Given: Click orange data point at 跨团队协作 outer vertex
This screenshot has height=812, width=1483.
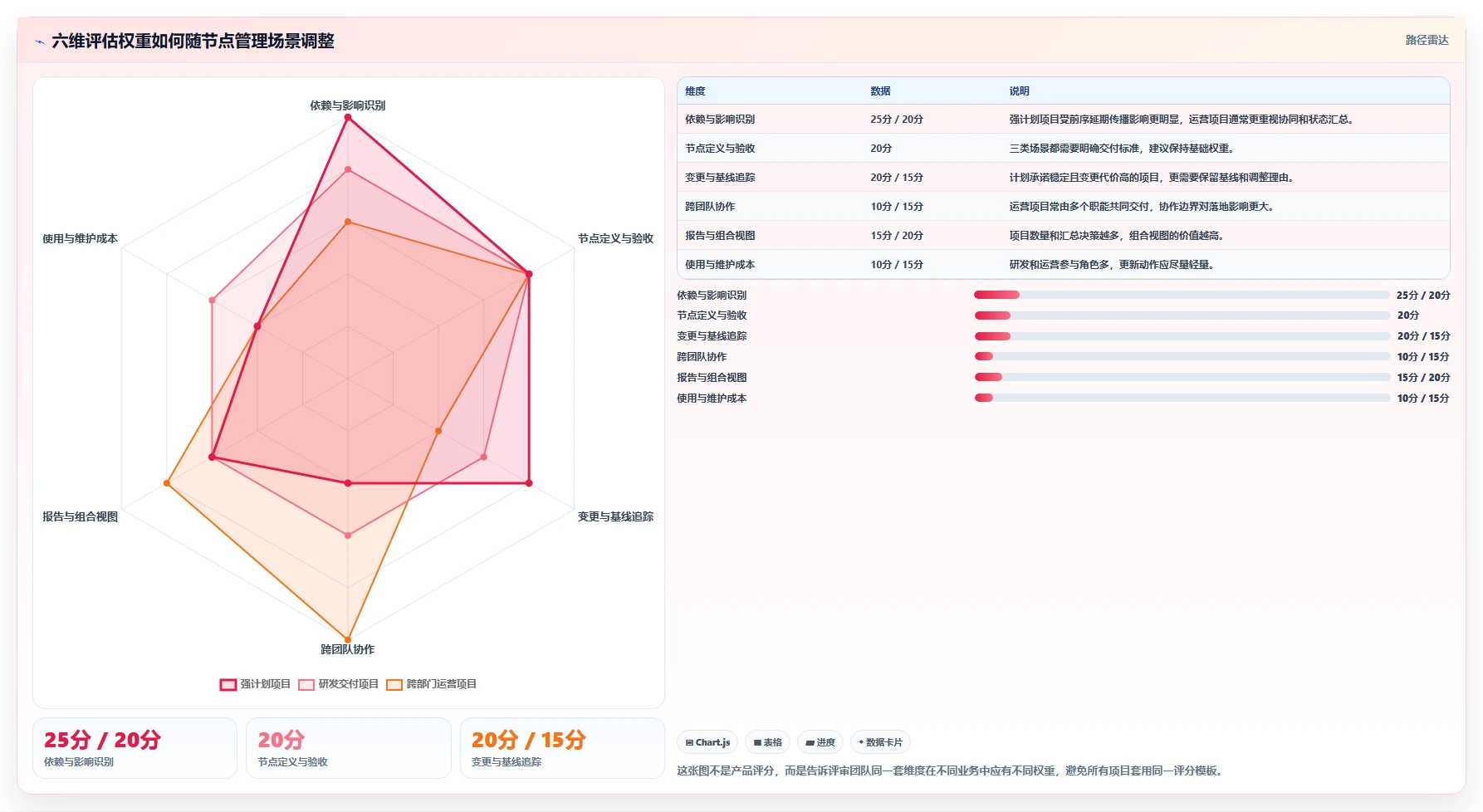Looking at the screenshot, I should pyautogui.click(x=348, y=640).
